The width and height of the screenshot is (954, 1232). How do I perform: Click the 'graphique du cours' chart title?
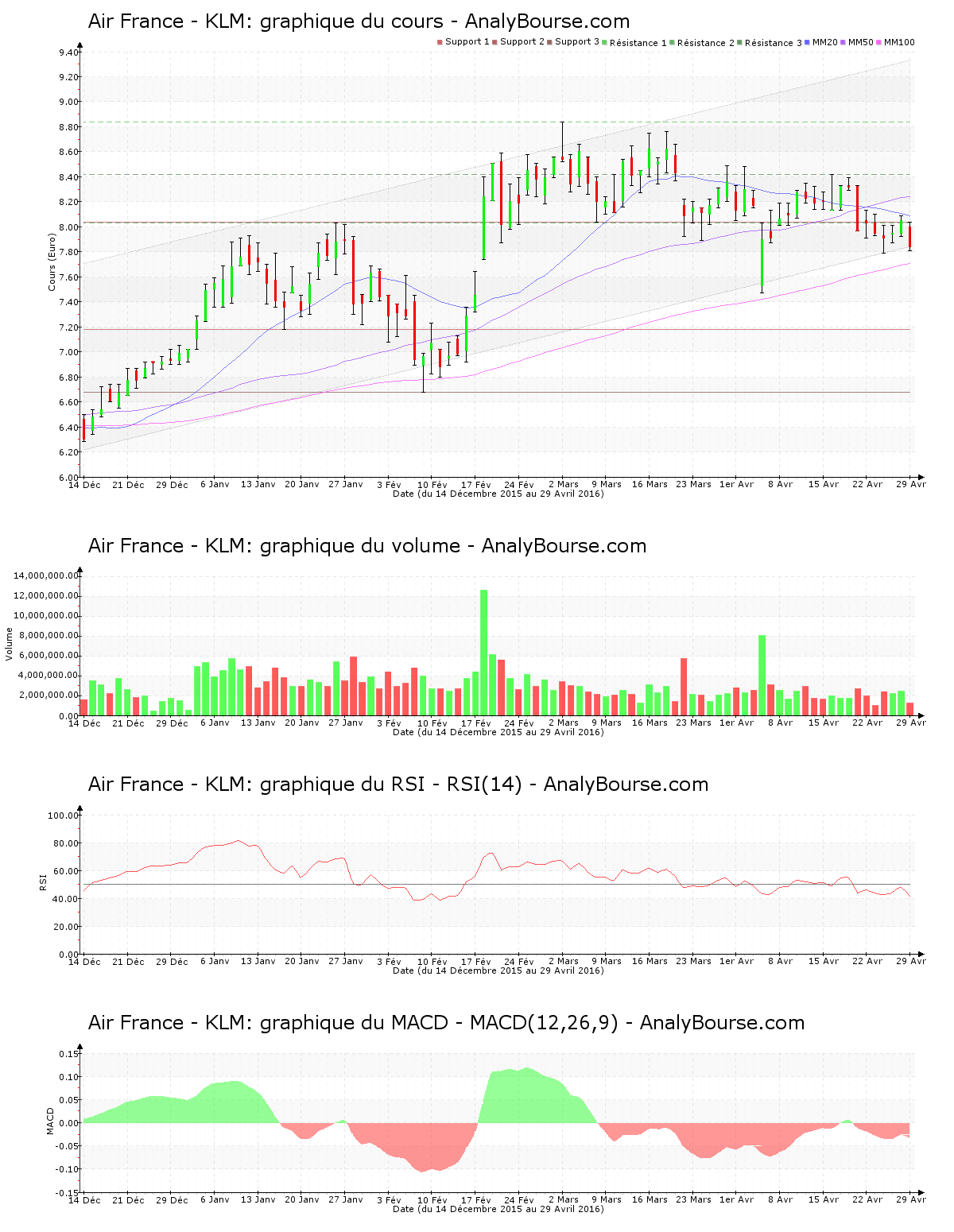pos(359,21)
